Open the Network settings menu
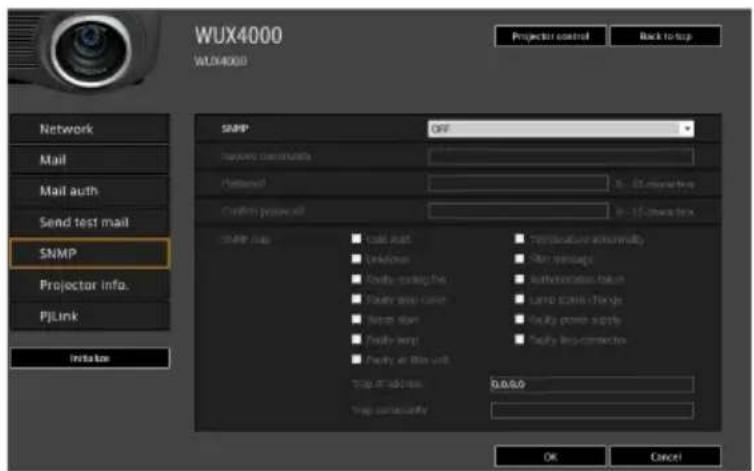Viewport: 754px width, 471px height. point(89,129)
